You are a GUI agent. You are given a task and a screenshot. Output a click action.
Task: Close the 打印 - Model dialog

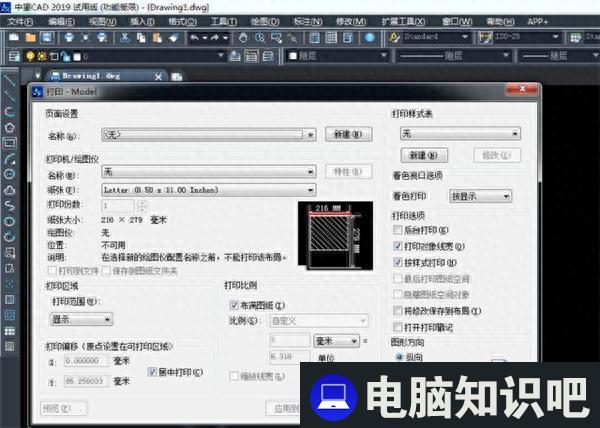click(x=522, y=90)
